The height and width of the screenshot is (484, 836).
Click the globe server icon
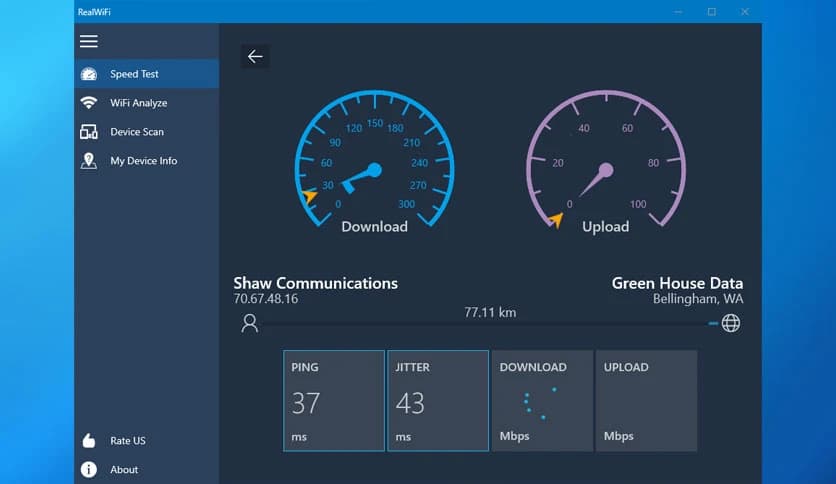731,323
